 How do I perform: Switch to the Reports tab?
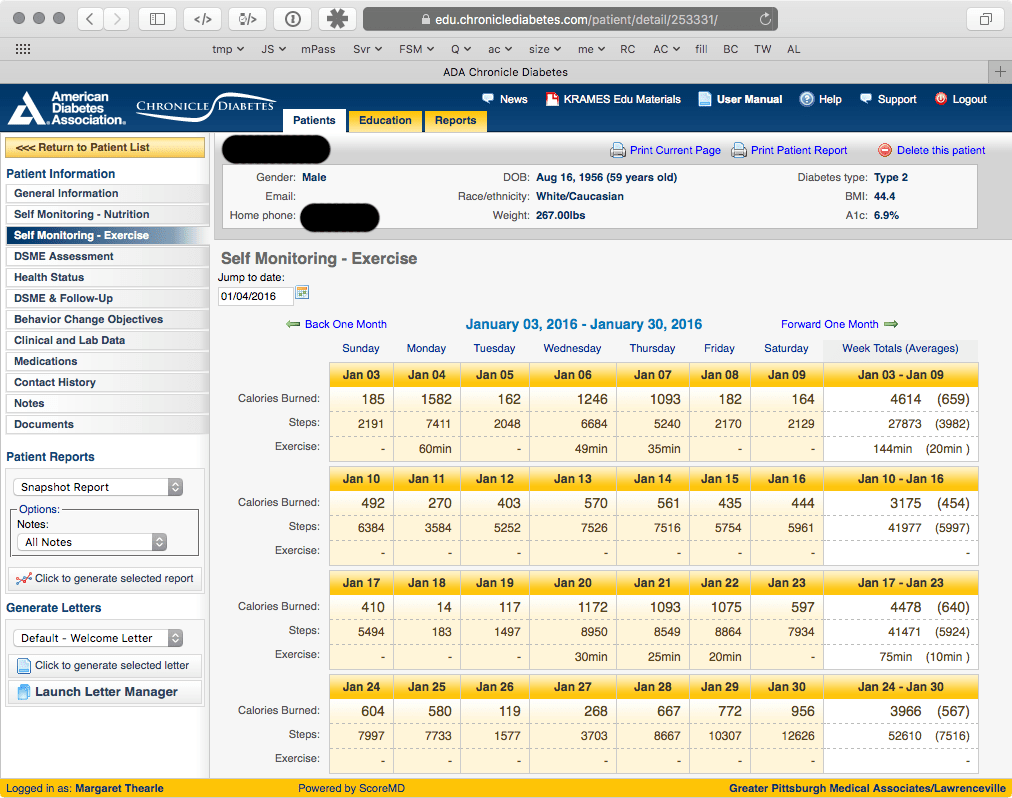(x=456, y=120)
